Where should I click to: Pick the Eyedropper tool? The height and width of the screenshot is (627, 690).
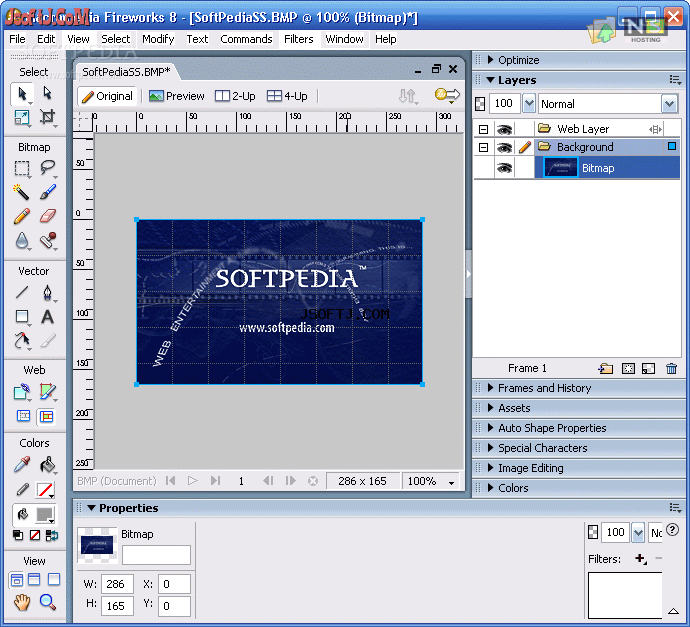click(x=22, y=465)
